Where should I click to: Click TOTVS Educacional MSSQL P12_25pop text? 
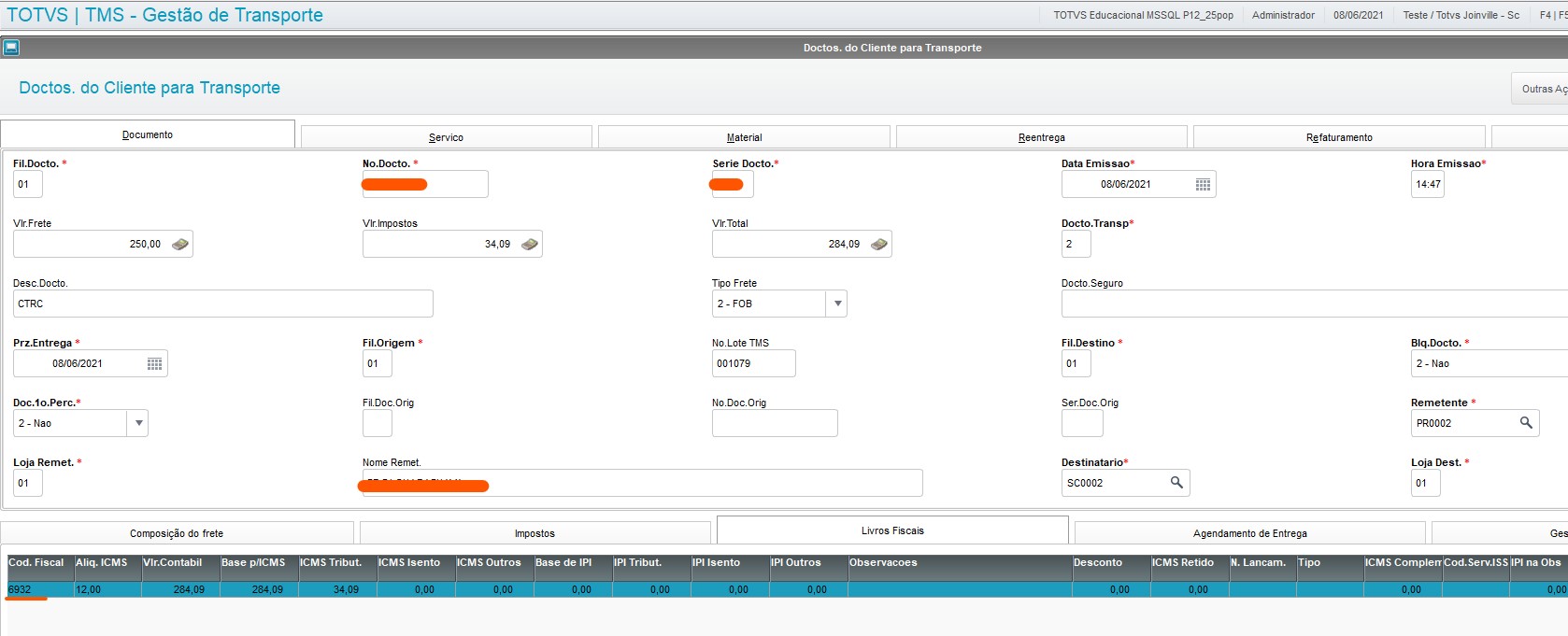(1143, 15)
